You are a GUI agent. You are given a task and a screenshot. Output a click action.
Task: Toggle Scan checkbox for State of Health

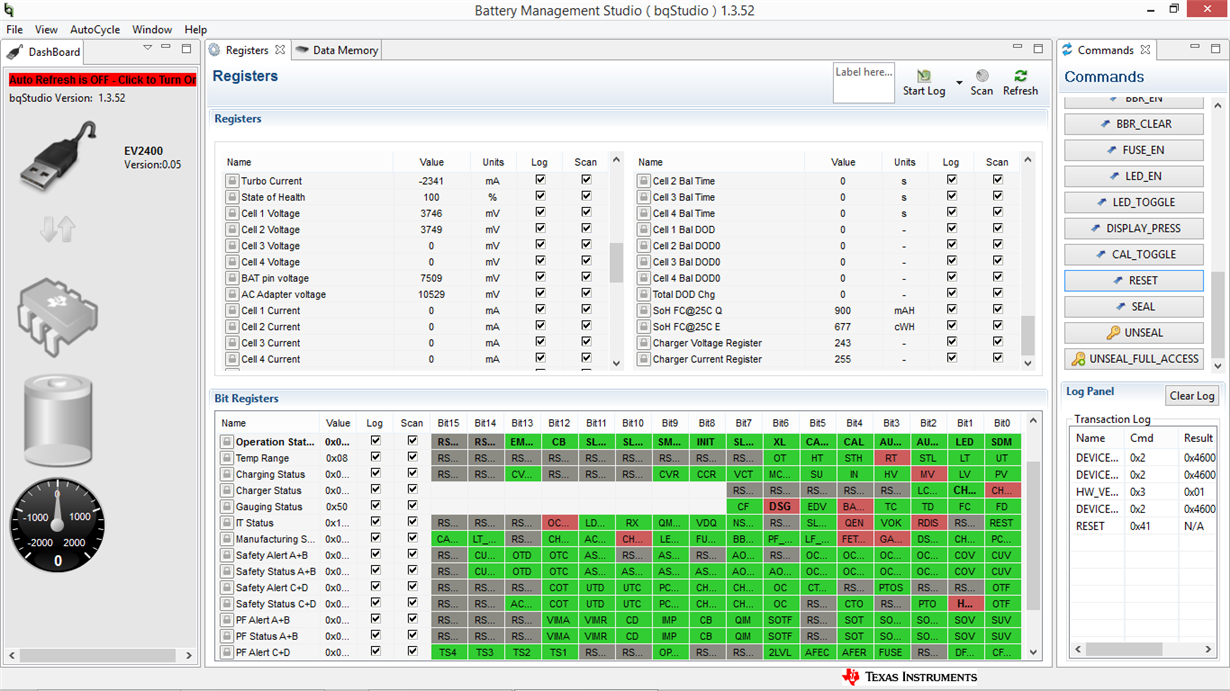pos(586,197)
